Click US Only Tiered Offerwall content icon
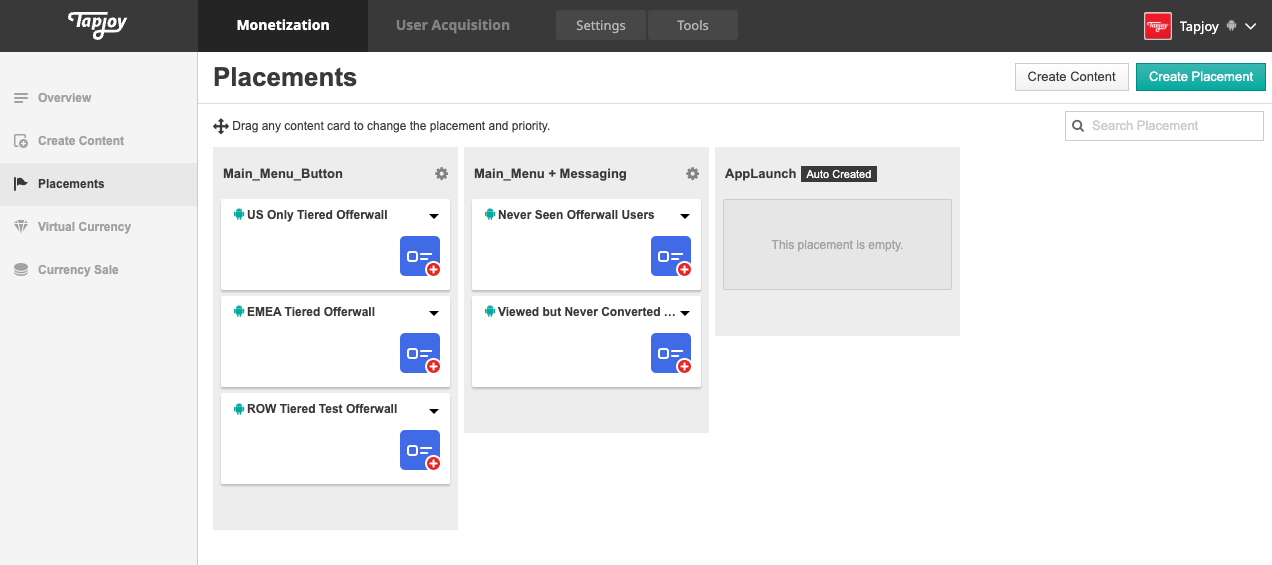 (420, 256)
